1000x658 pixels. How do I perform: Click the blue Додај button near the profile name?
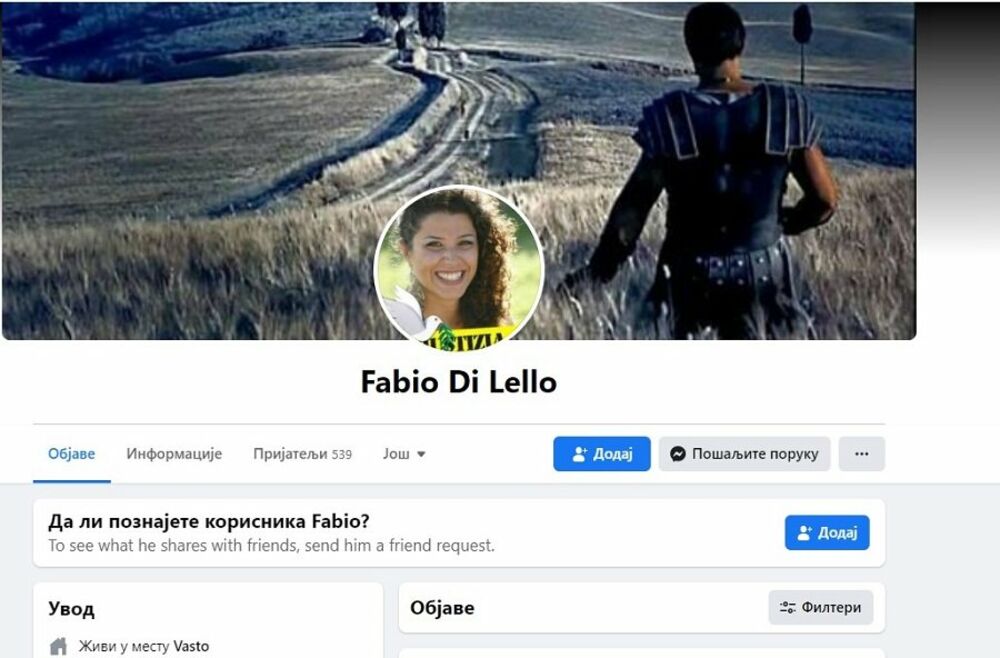pyautogui.click(x=602, y=454)
